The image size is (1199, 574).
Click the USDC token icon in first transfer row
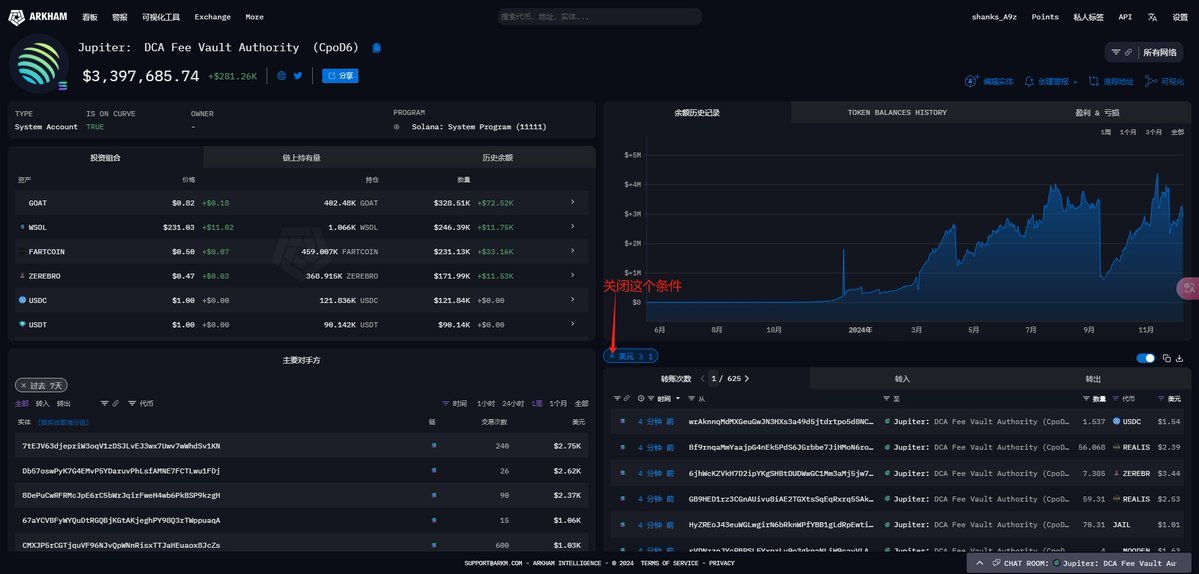(1116, 421)
